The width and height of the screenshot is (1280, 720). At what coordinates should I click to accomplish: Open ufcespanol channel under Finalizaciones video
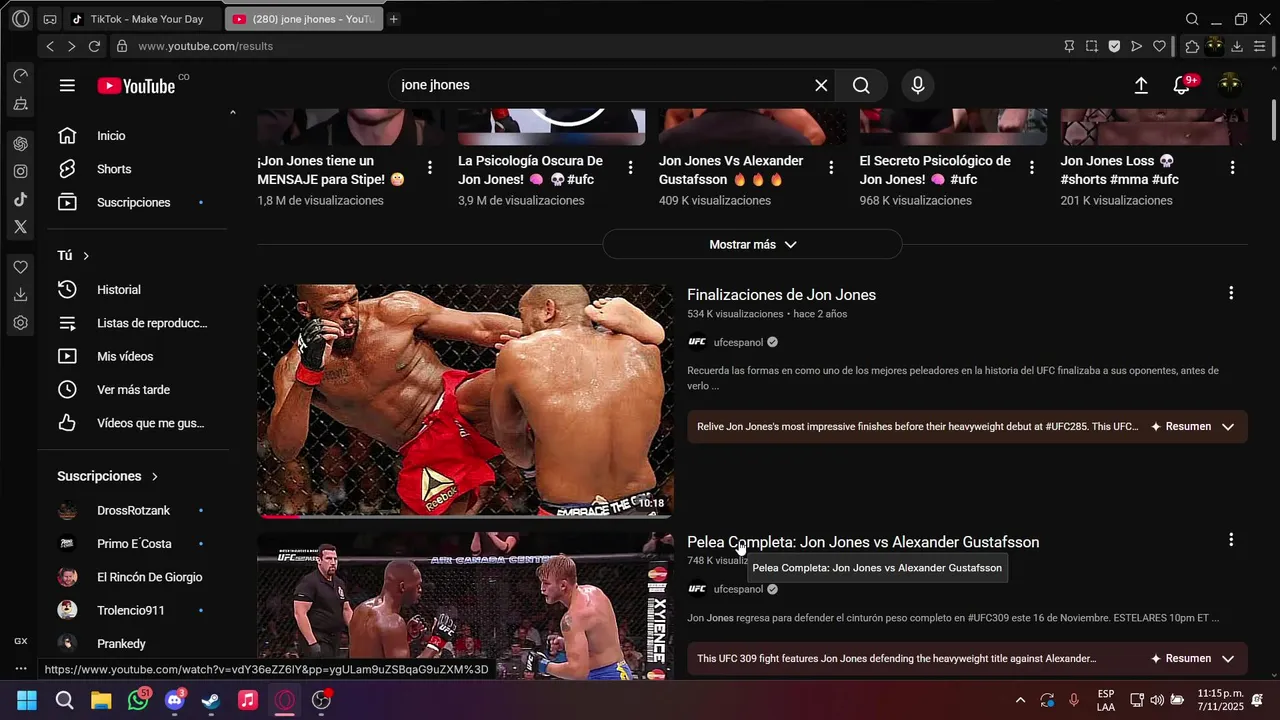[738, 342]
